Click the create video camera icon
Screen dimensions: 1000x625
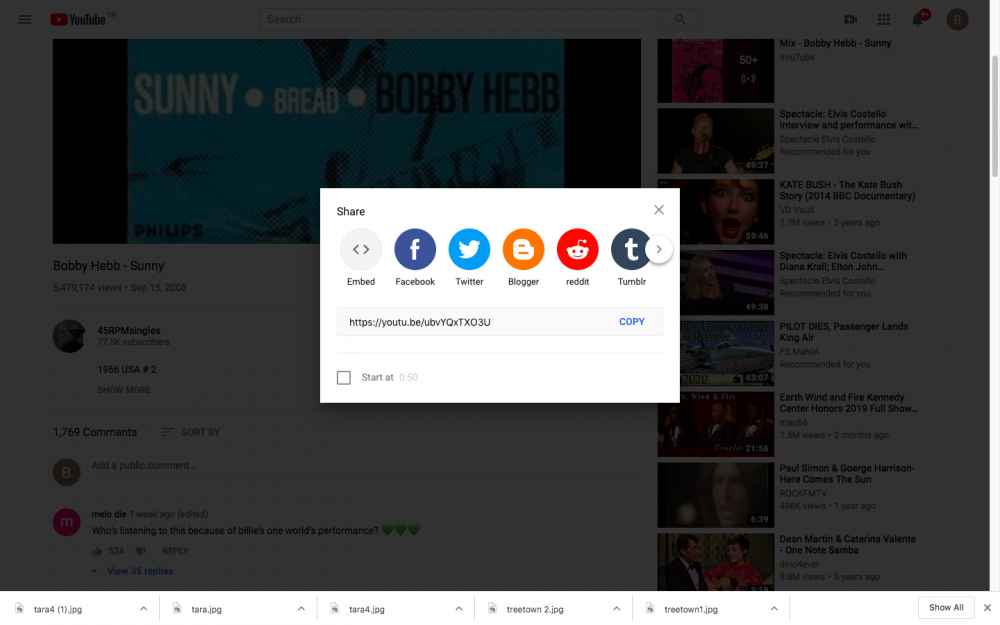(851, 19)
